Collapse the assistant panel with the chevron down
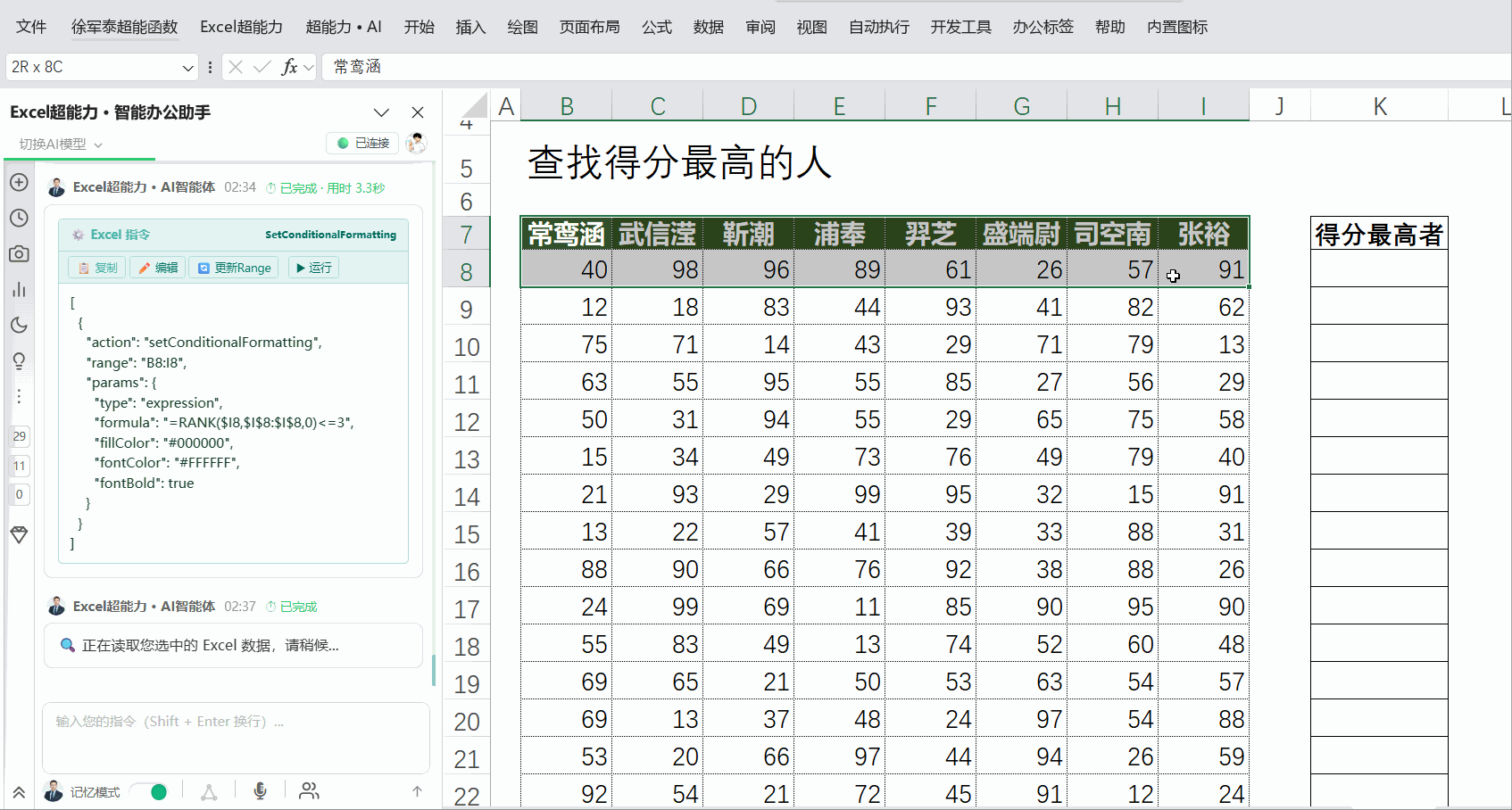 [x=381, y=112]
